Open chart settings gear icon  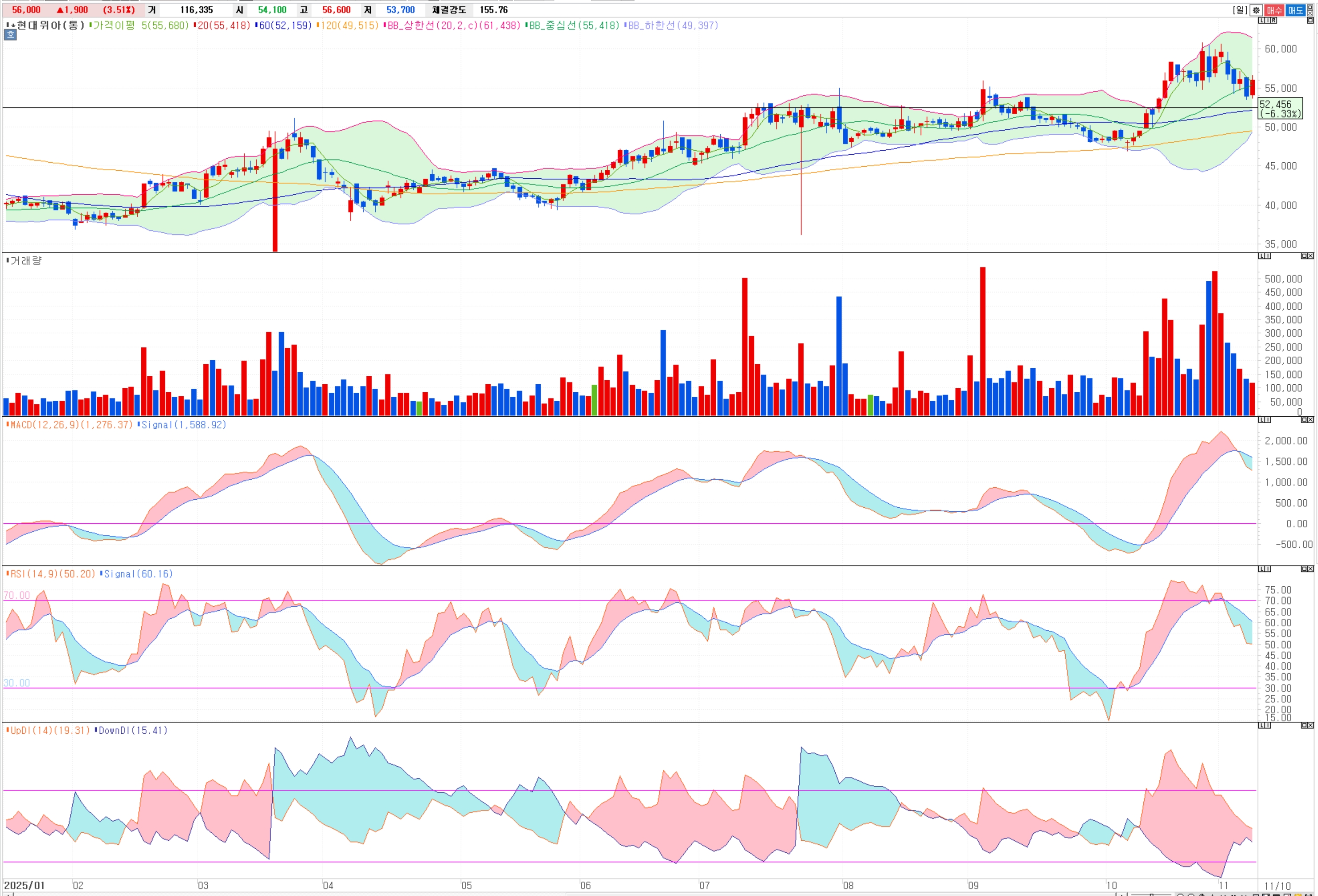coord(1256,10)
